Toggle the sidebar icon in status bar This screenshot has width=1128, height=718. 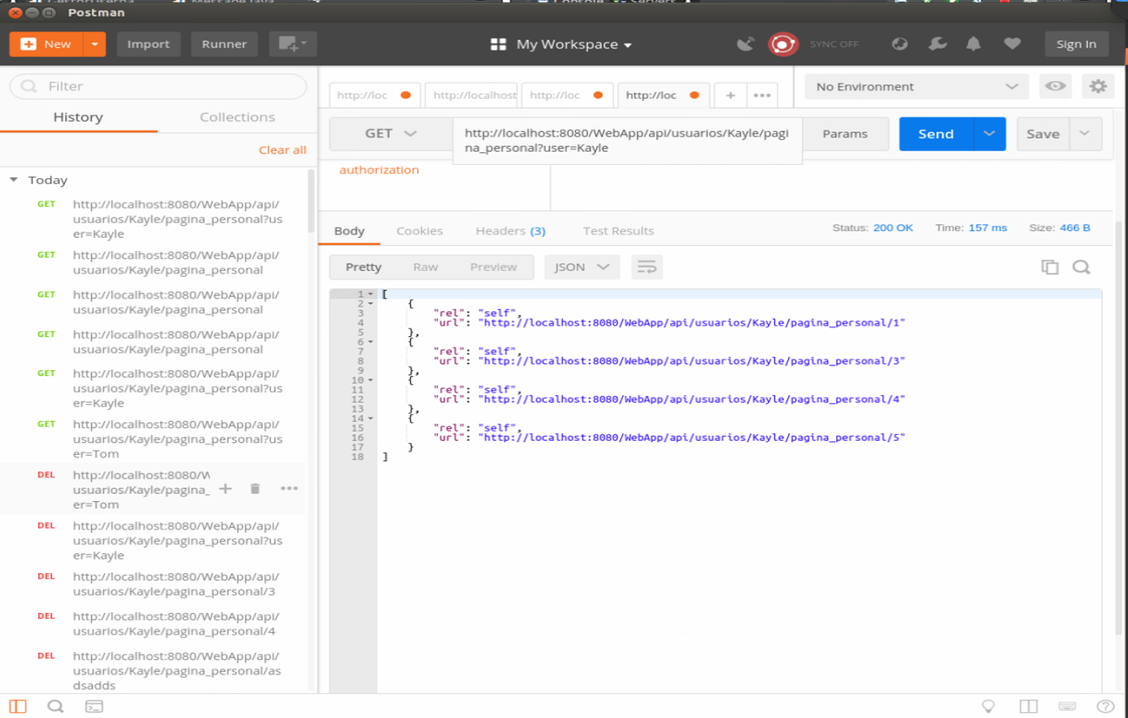18,706
